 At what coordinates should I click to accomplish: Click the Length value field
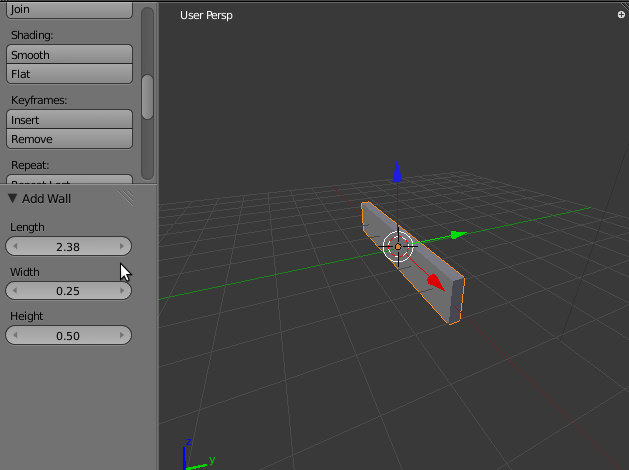(68, 246)
